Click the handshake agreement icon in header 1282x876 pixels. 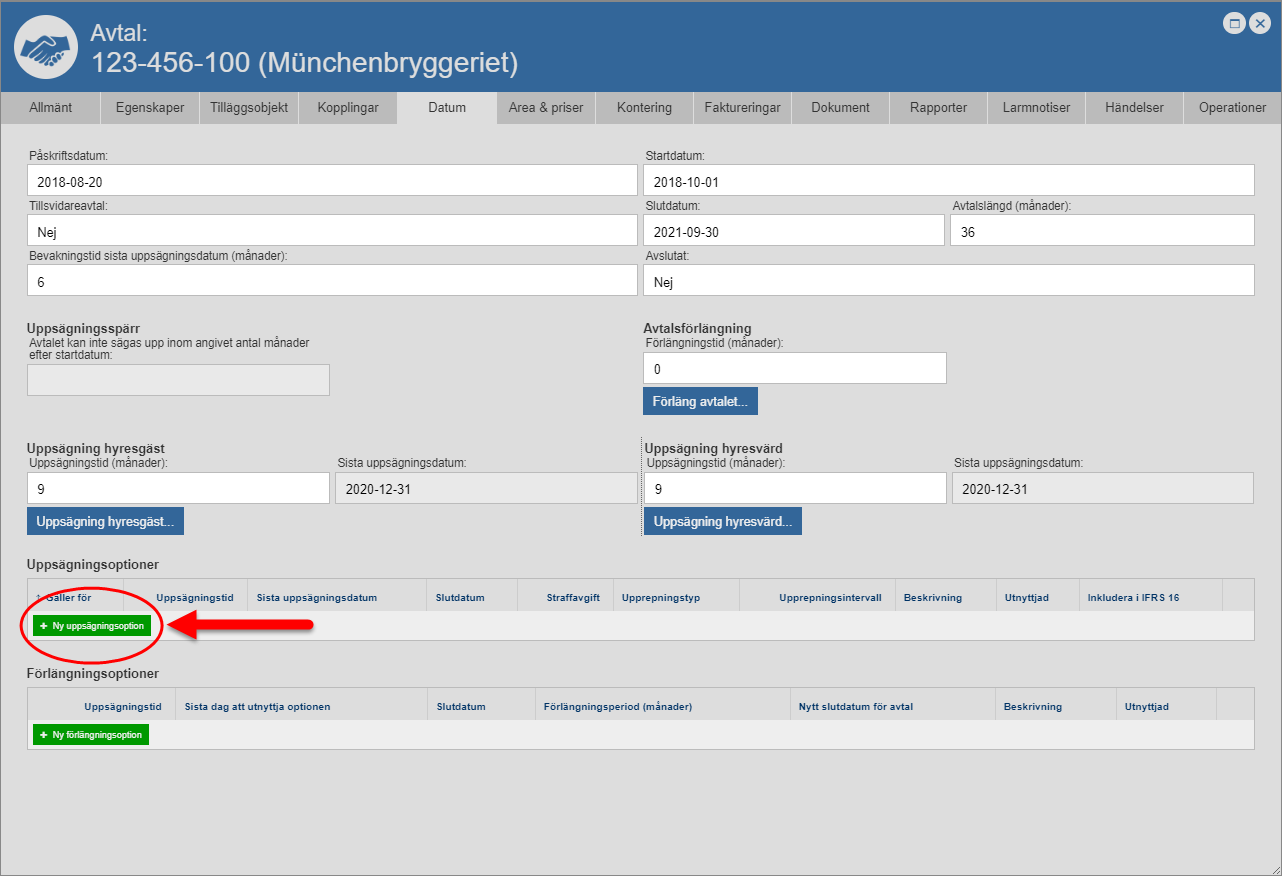[45, 47]
